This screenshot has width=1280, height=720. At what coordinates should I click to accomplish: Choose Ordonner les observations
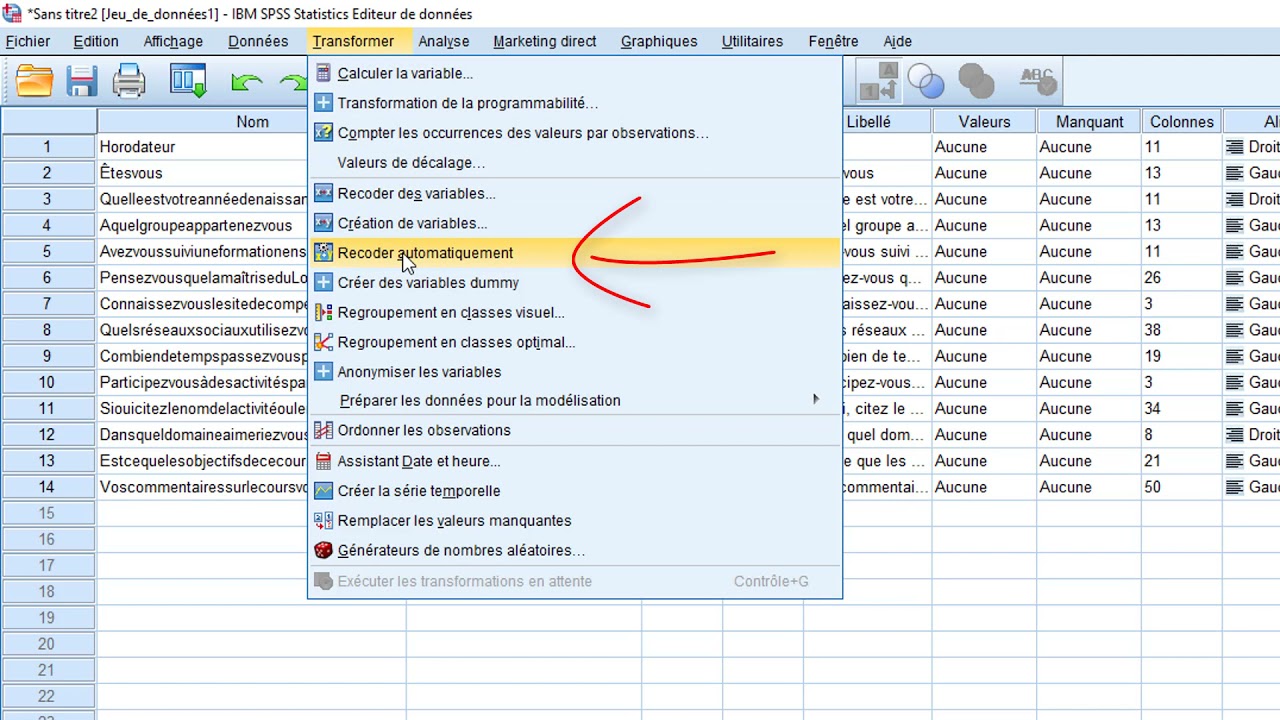click(x=574, y=430)
